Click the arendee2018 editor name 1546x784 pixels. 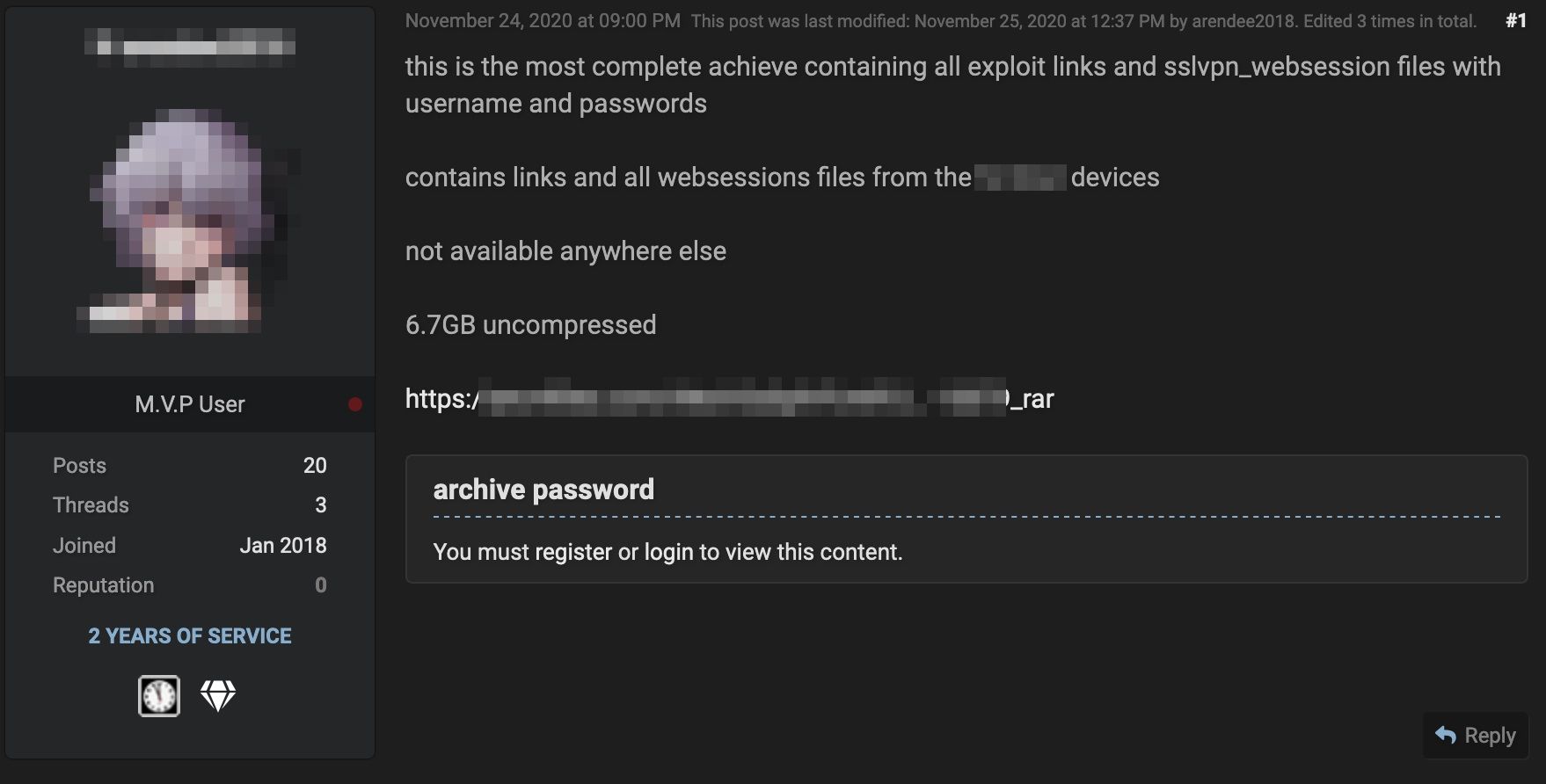click(x=1243, y=21)
